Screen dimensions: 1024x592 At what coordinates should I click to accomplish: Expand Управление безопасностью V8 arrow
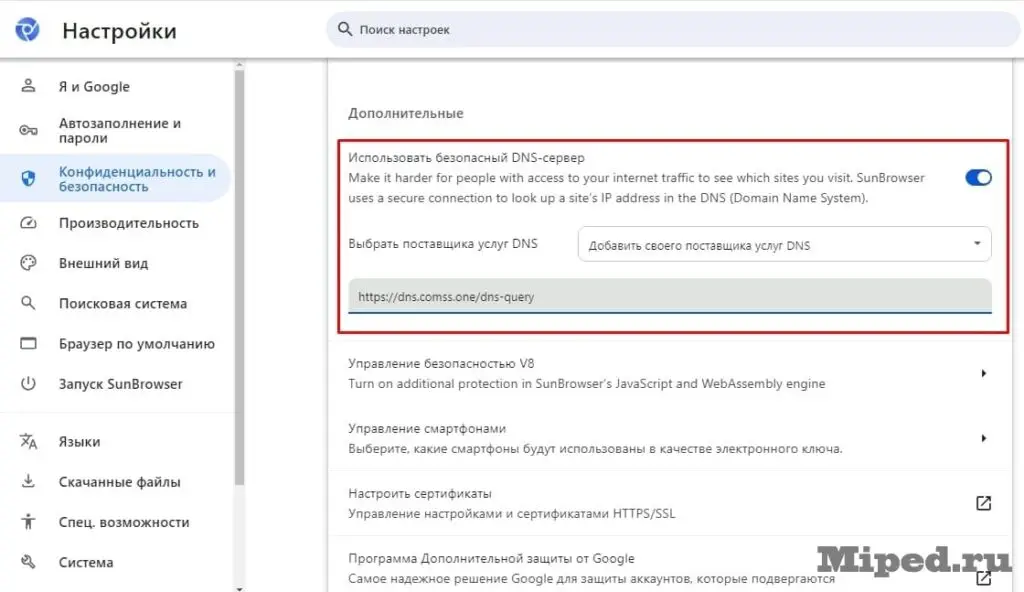tap(983, 373)
